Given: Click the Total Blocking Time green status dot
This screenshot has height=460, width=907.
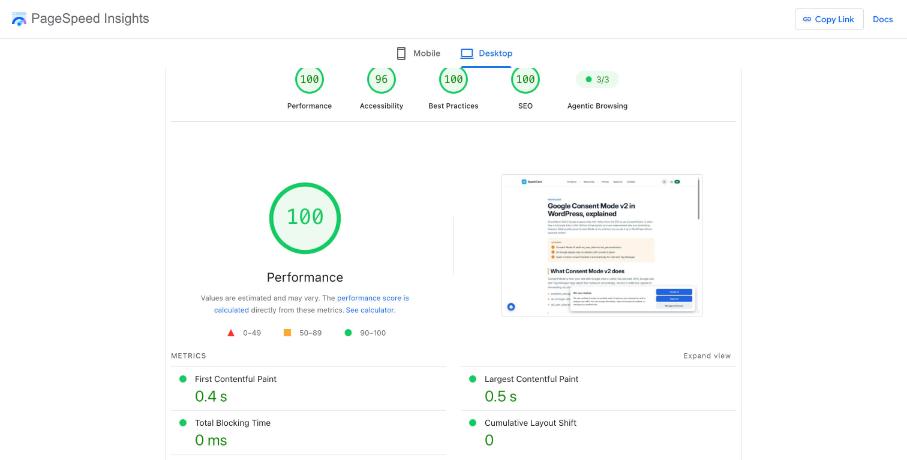Looking at the screenshot, I should (x=183, y=423).
